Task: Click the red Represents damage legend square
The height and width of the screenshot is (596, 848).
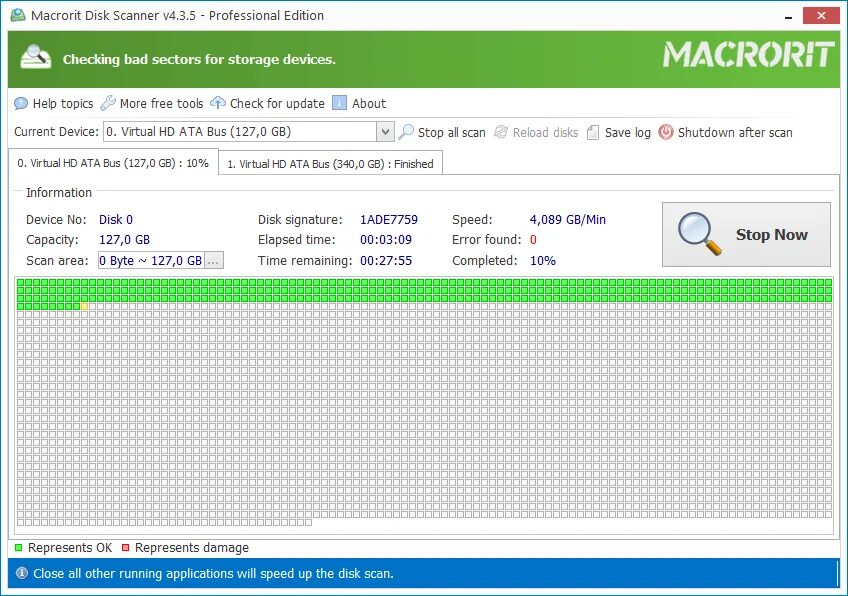Action: pyautogui.click(x=125, y=547)
